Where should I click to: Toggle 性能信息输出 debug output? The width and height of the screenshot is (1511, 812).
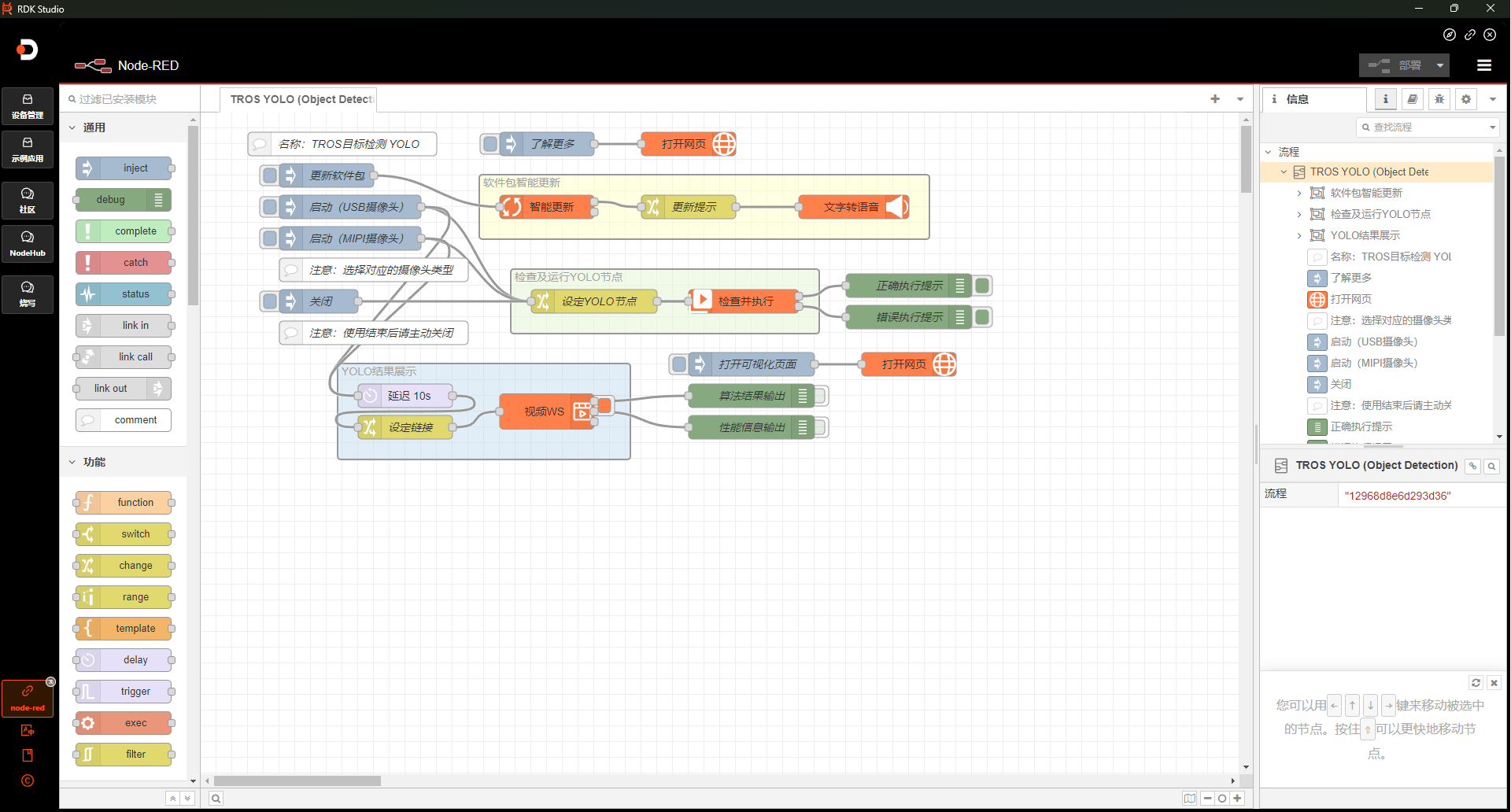click(819, 427)
